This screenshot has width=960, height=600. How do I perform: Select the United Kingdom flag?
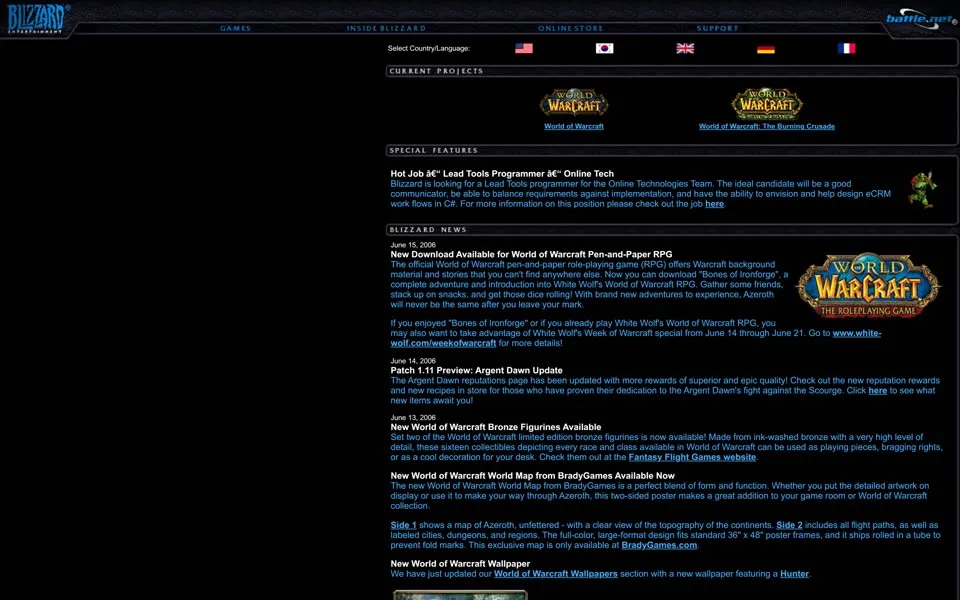pos(685,48)
